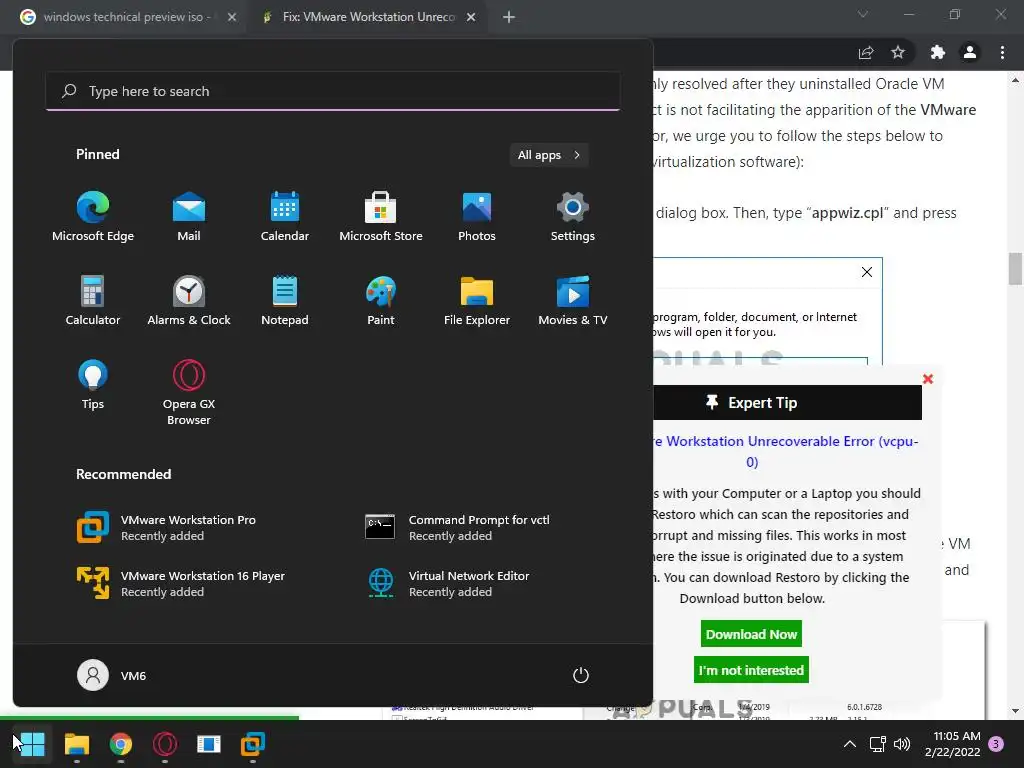Launch the Mail app
The image size is (1024, 768).
tap(189, 217)
